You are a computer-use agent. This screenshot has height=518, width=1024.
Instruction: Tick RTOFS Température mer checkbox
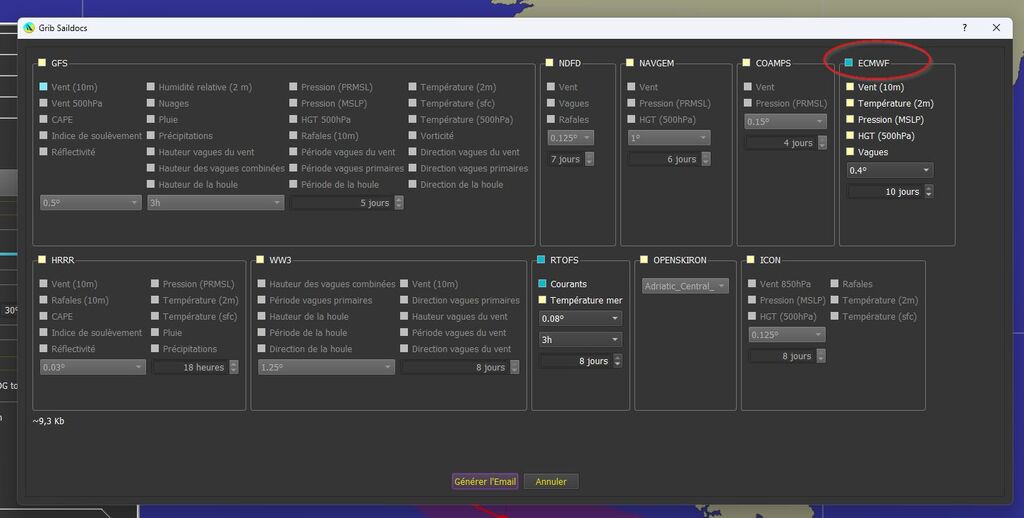coord(542,300)
